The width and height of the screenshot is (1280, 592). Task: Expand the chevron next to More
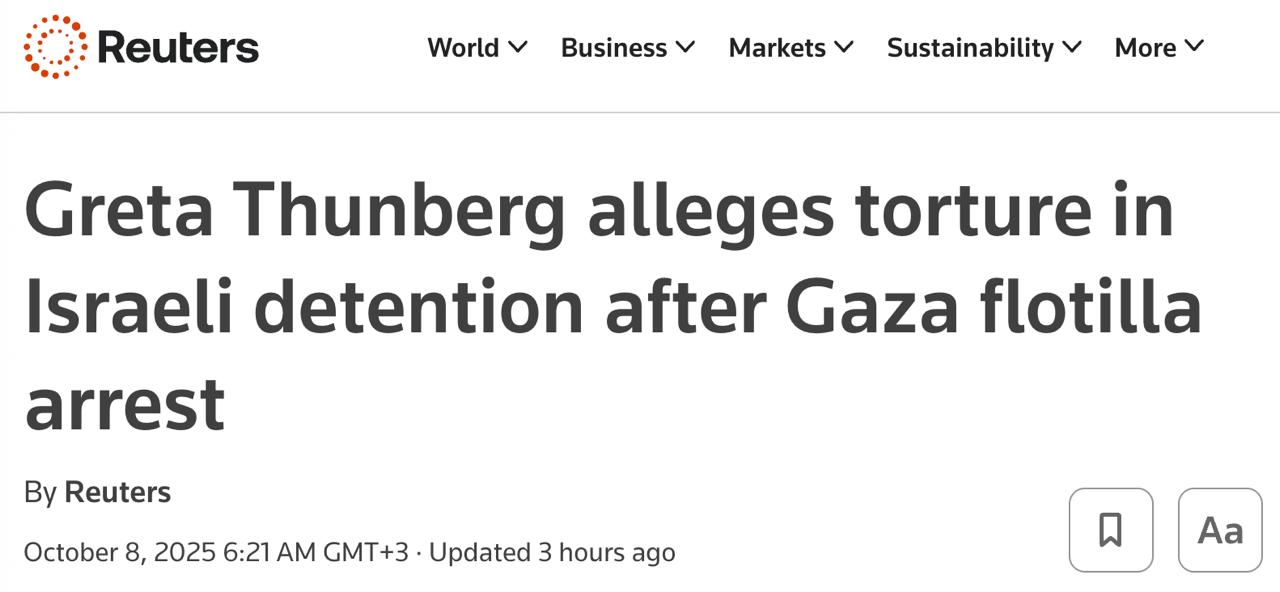tap(1195, 47)
